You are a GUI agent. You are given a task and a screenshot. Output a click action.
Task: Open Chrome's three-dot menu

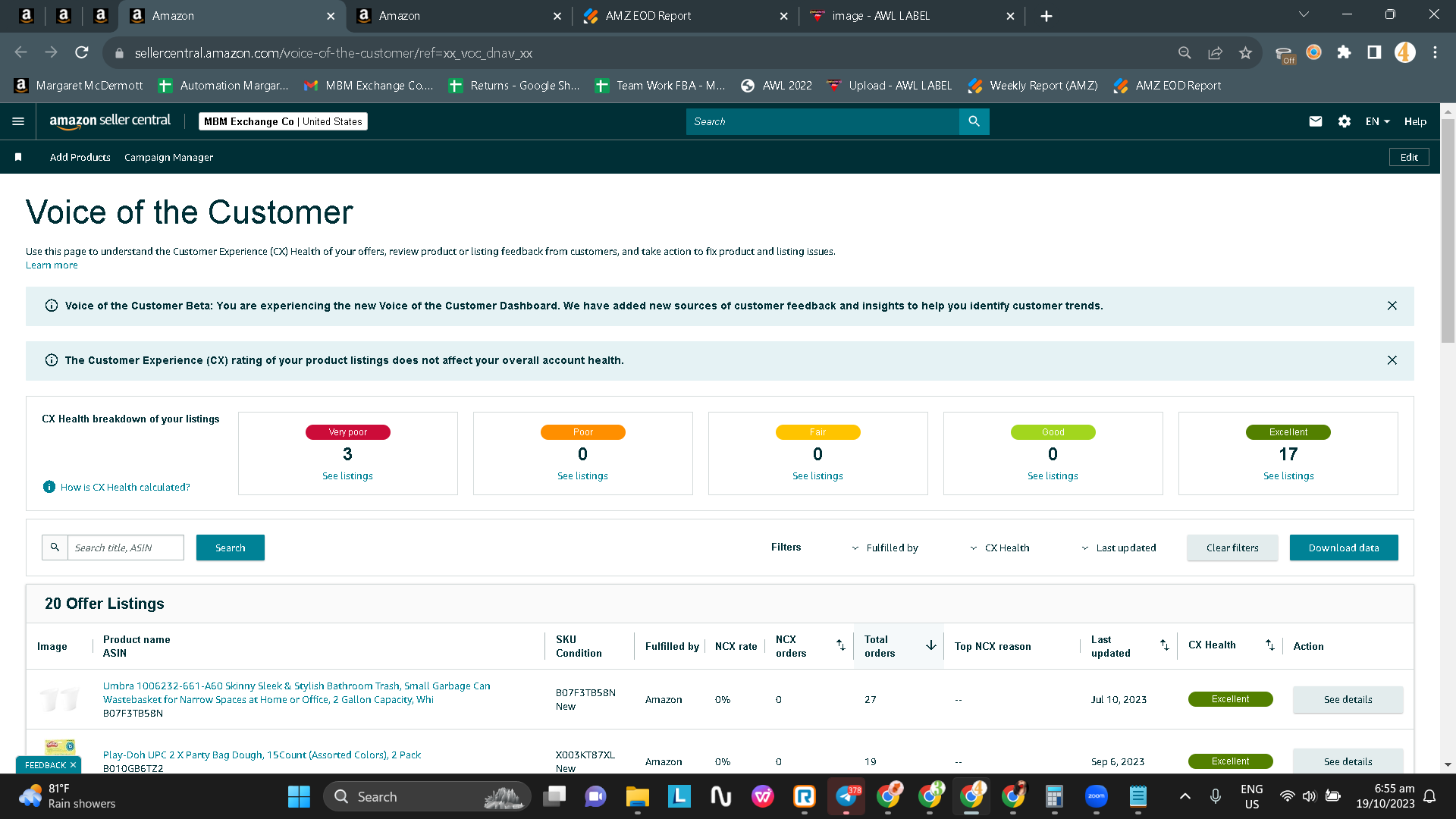click(x=1435, y=52)
